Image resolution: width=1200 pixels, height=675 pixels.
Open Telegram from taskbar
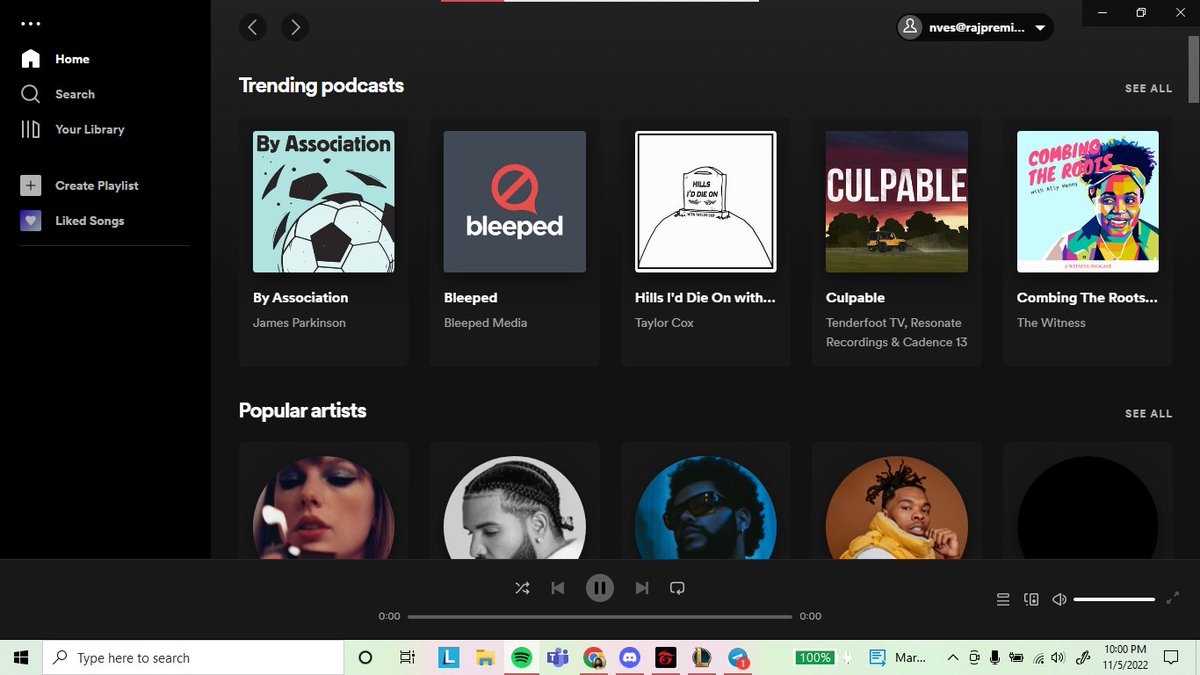click(x=738, y=658)
